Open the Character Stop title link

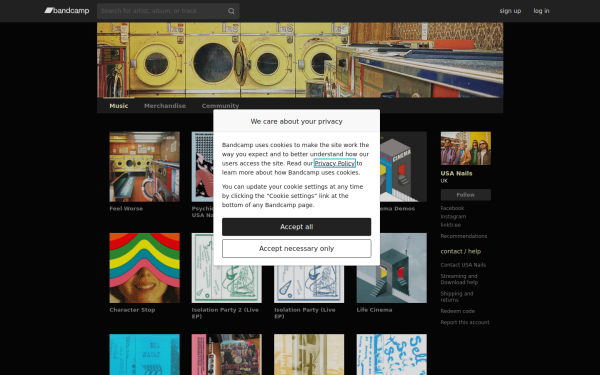point(132,310)
